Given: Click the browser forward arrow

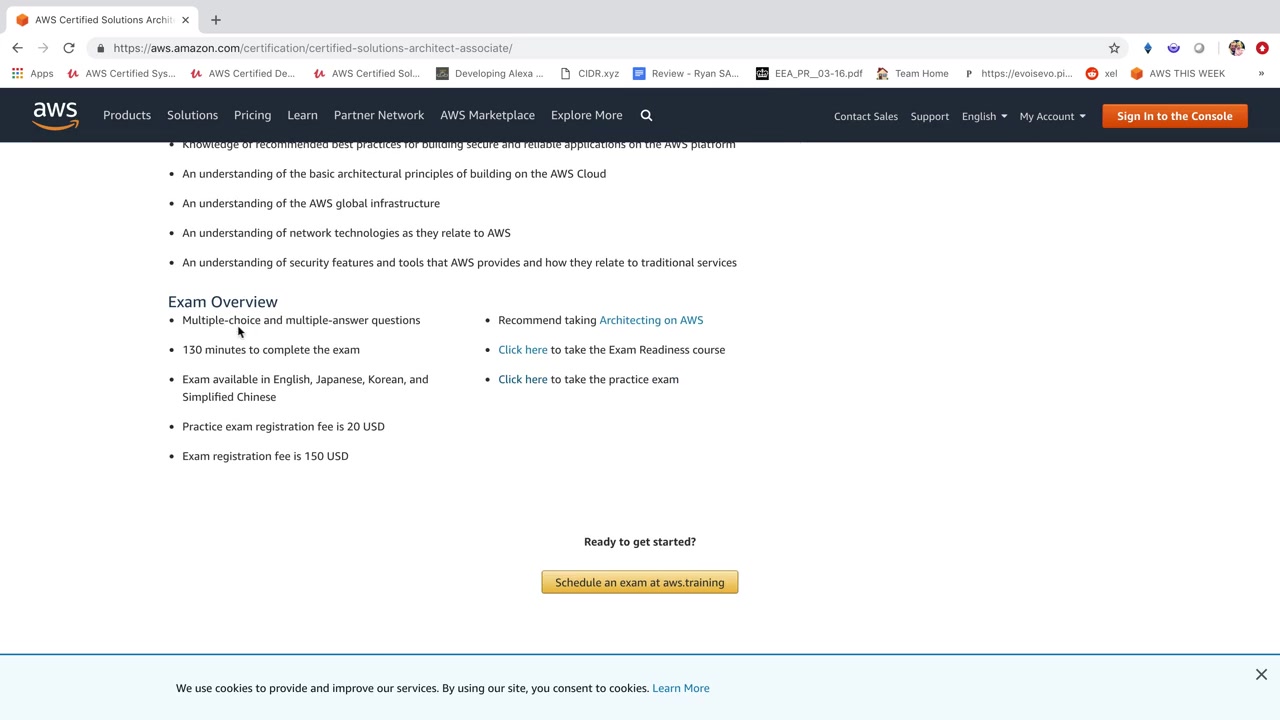Looking at the screenshot, I should click(43, 48).
